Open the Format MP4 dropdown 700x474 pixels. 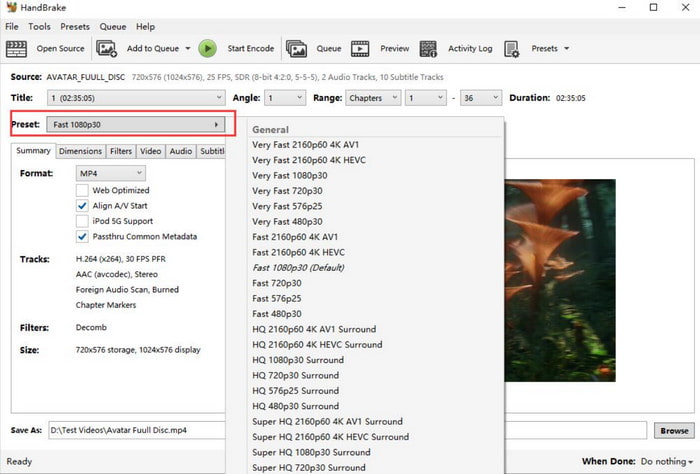point(110,173)
